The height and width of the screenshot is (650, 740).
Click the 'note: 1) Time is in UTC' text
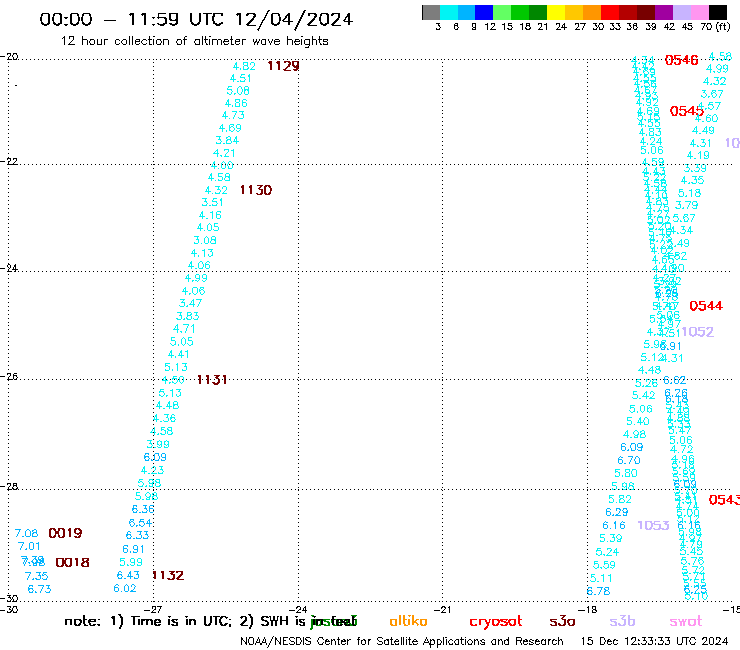pyautogui.click(x=148, y=621)
